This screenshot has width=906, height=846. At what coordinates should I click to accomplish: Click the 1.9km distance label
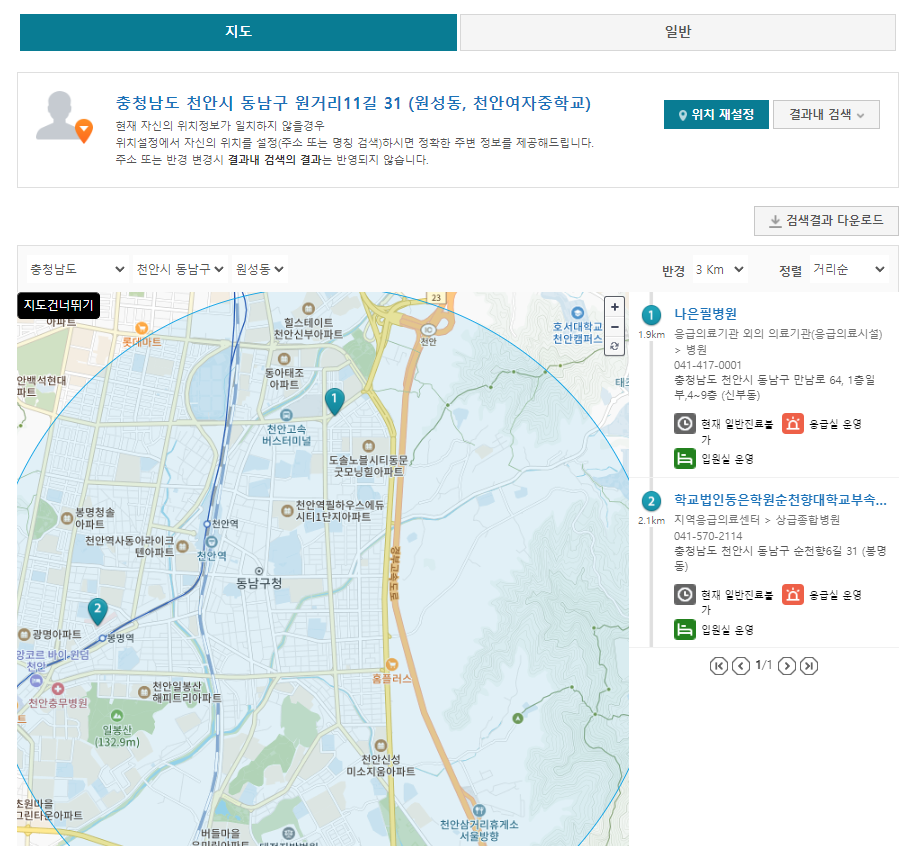(651, 335)
